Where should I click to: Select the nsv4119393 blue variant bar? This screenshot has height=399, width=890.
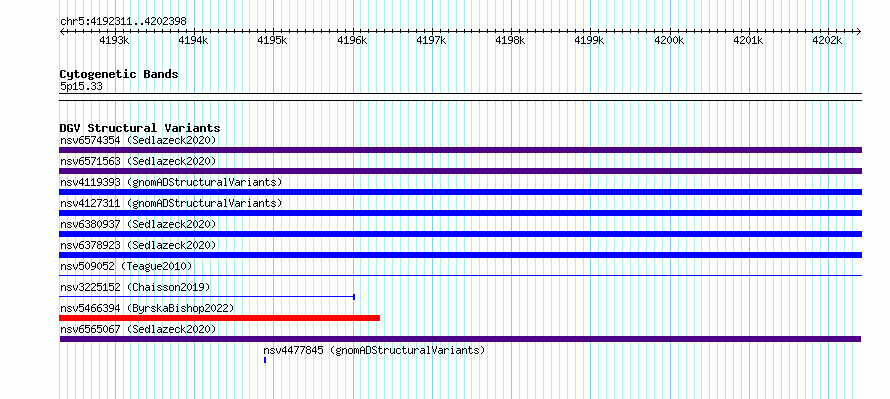coord(460,192)
